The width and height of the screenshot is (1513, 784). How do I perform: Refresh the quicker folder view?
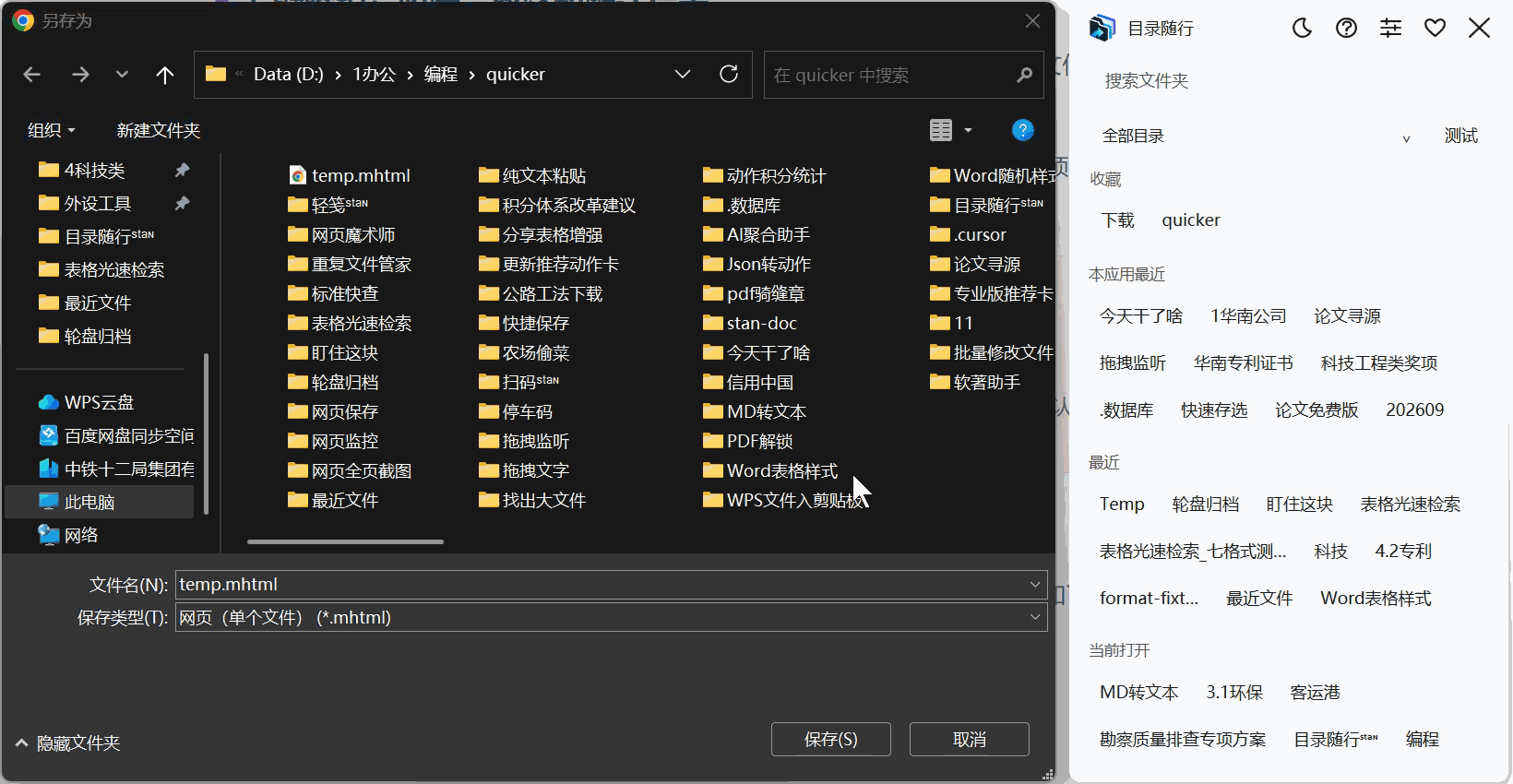(x=729, y=74)
